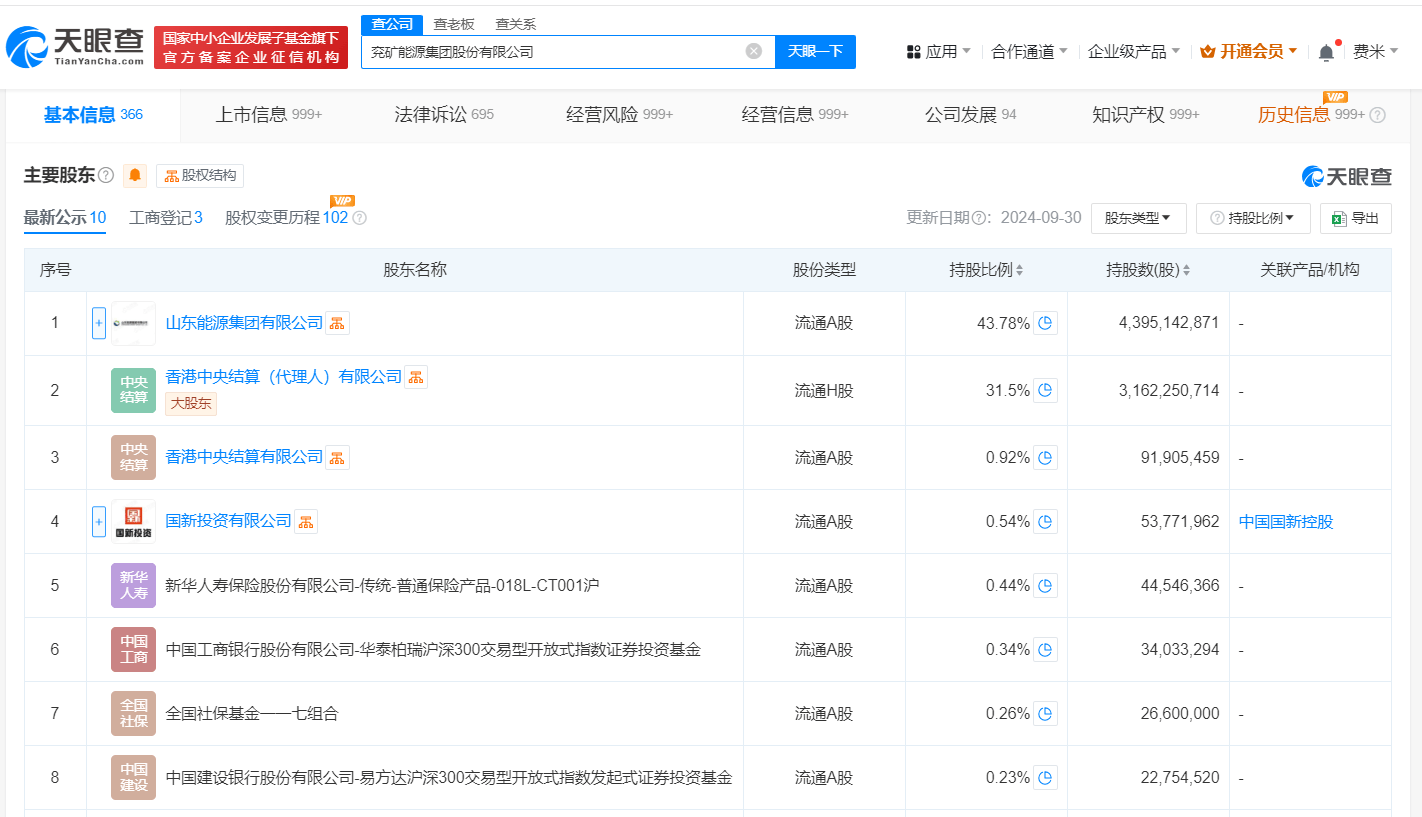Click pie chart icon next to 0.23%
Viewport: 1422px width, 817px height.
pyautogui.click(x=1045, y=777)
